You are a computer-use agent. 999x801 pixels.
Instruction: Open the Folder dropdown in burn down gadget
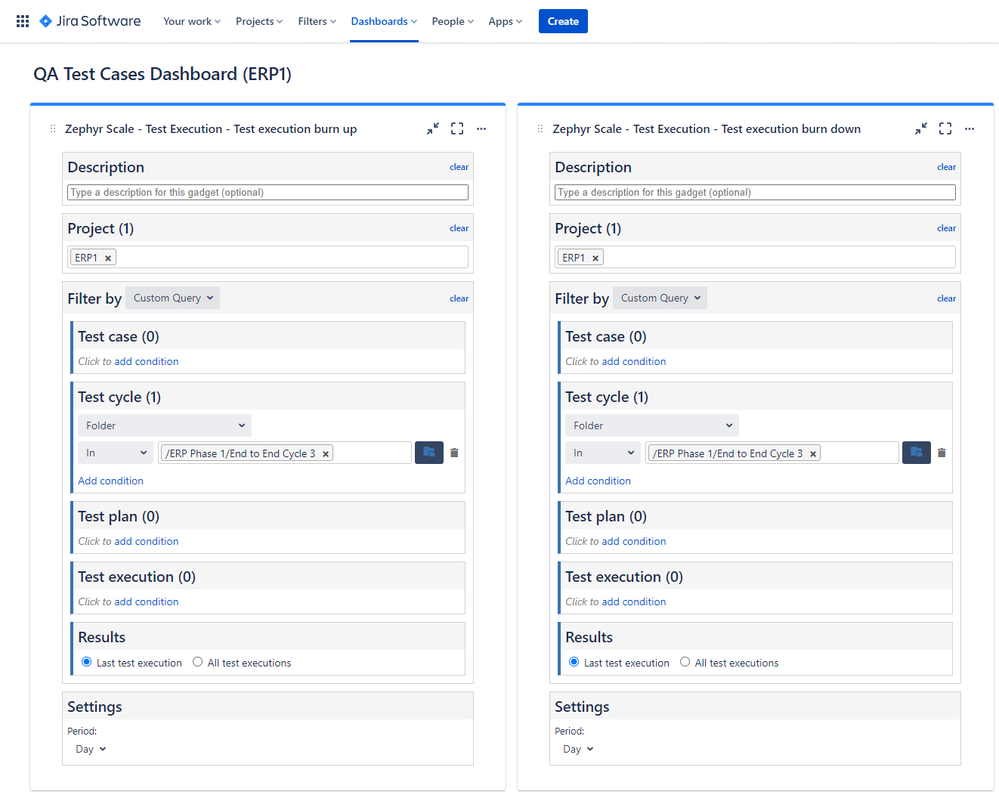651,426
